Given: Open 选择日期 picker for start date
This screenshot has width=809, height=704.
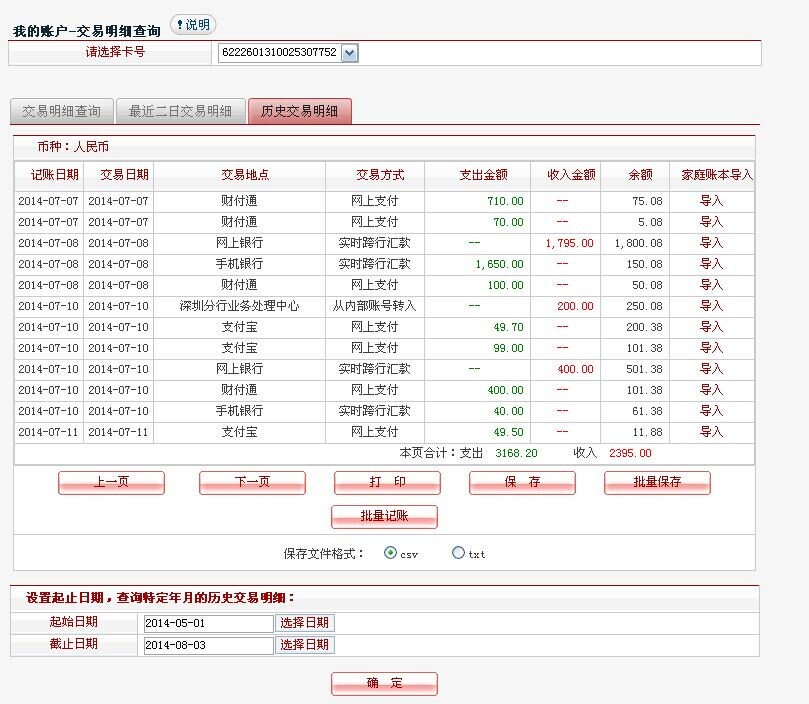Looking at the screenshot, I should tap(305, 623).
